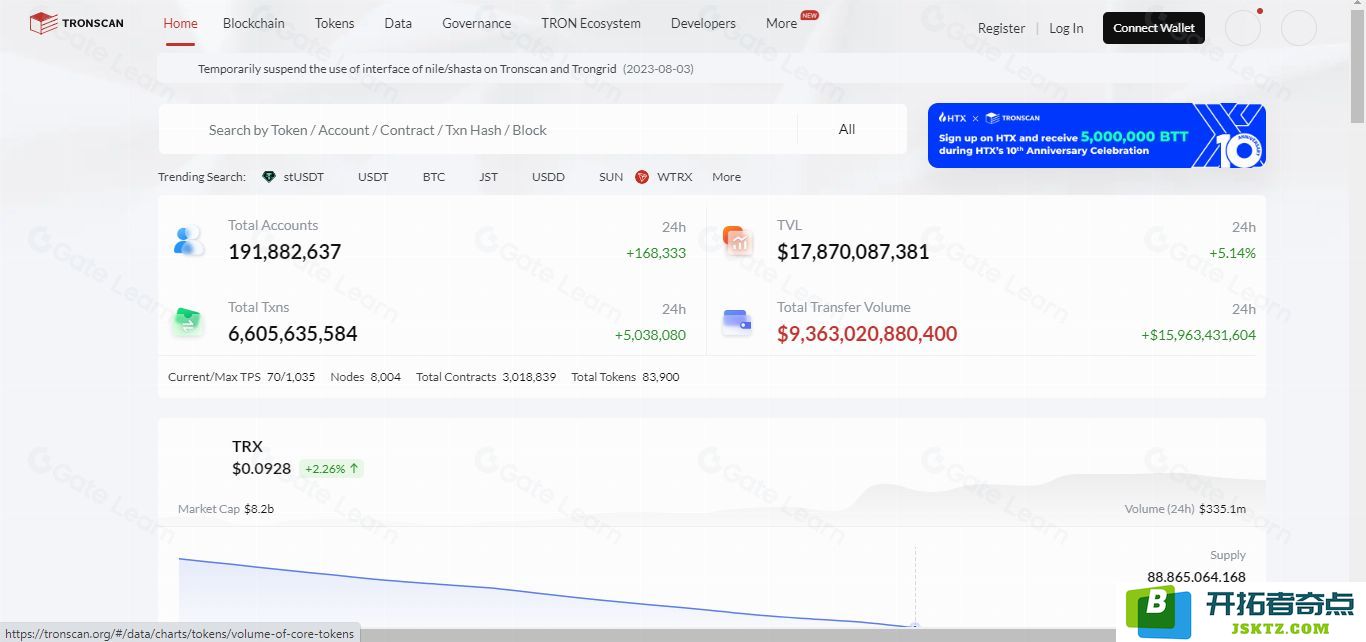Click the stUSDT diamond token icon

pyautogui.click(x=268, y=177)
